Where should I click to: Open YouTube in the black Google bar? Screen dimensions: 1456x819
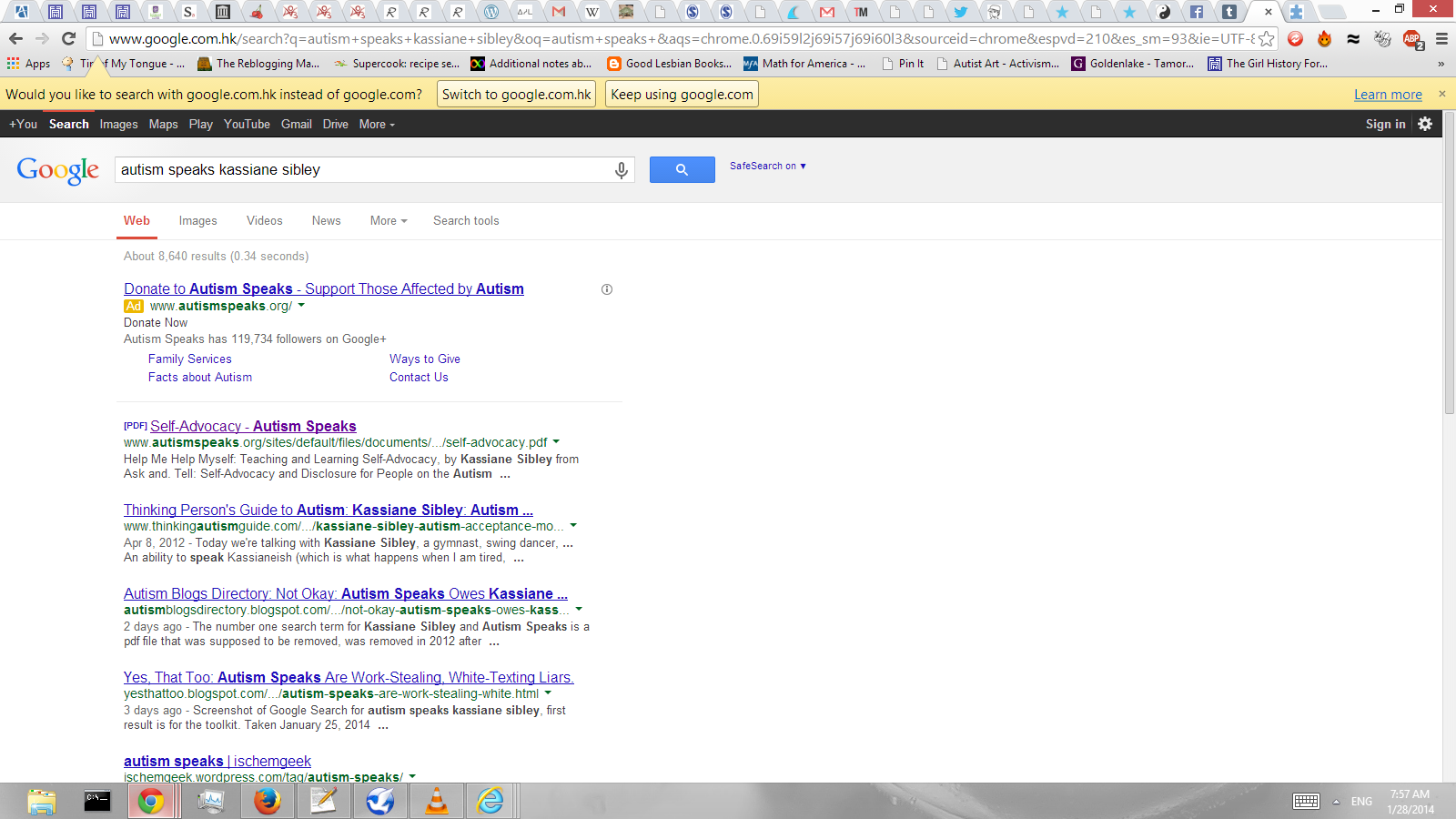click(x=247, y=124)
